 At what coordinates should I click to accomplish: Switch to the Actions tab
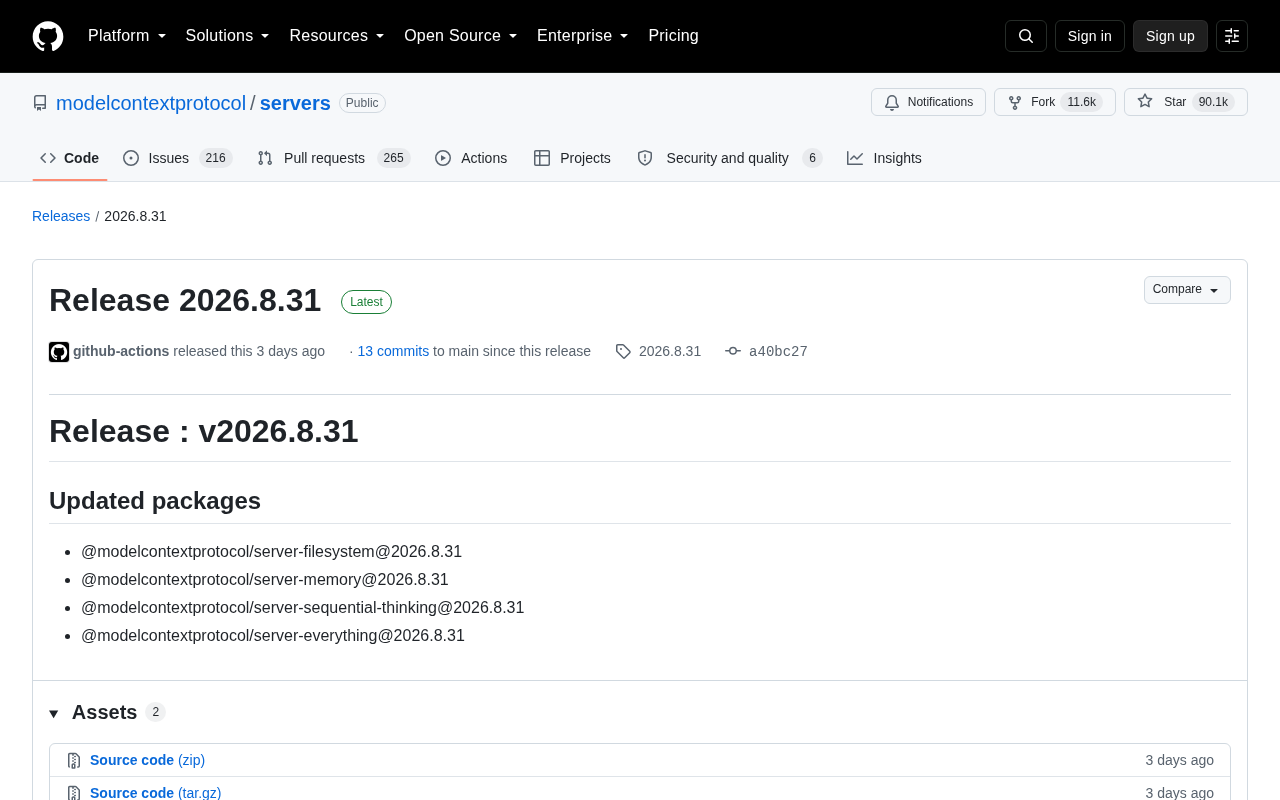pyautogui.click(x=471, y=158)
